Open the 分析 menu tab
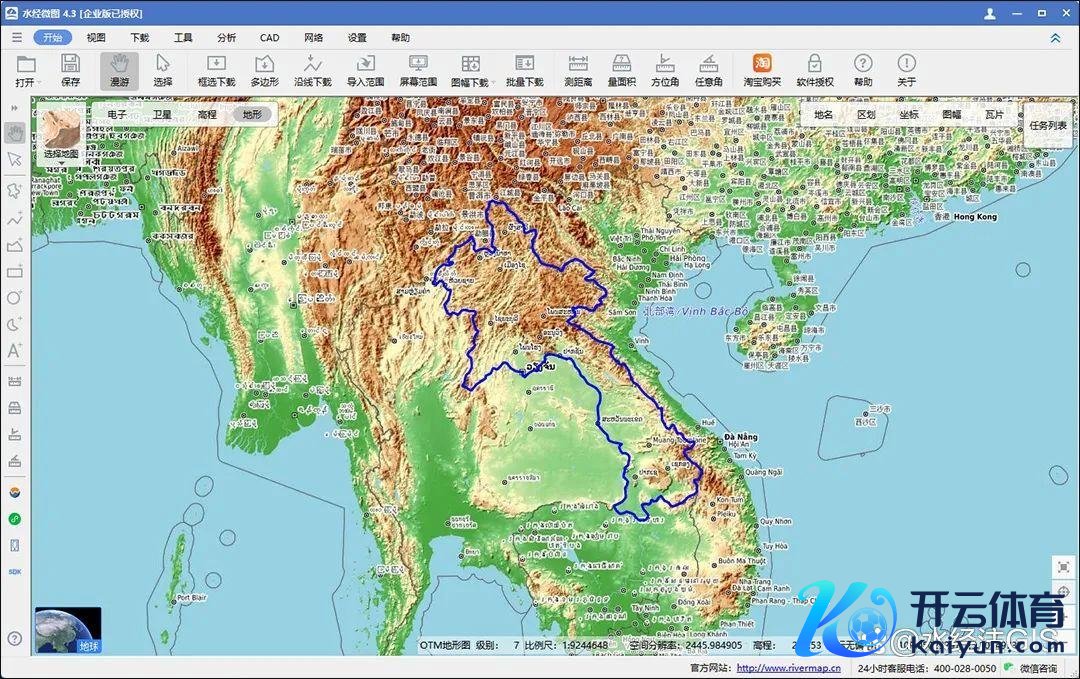Screen dimensions: 1080x679 pyautogui.click(x=226, y=38)
